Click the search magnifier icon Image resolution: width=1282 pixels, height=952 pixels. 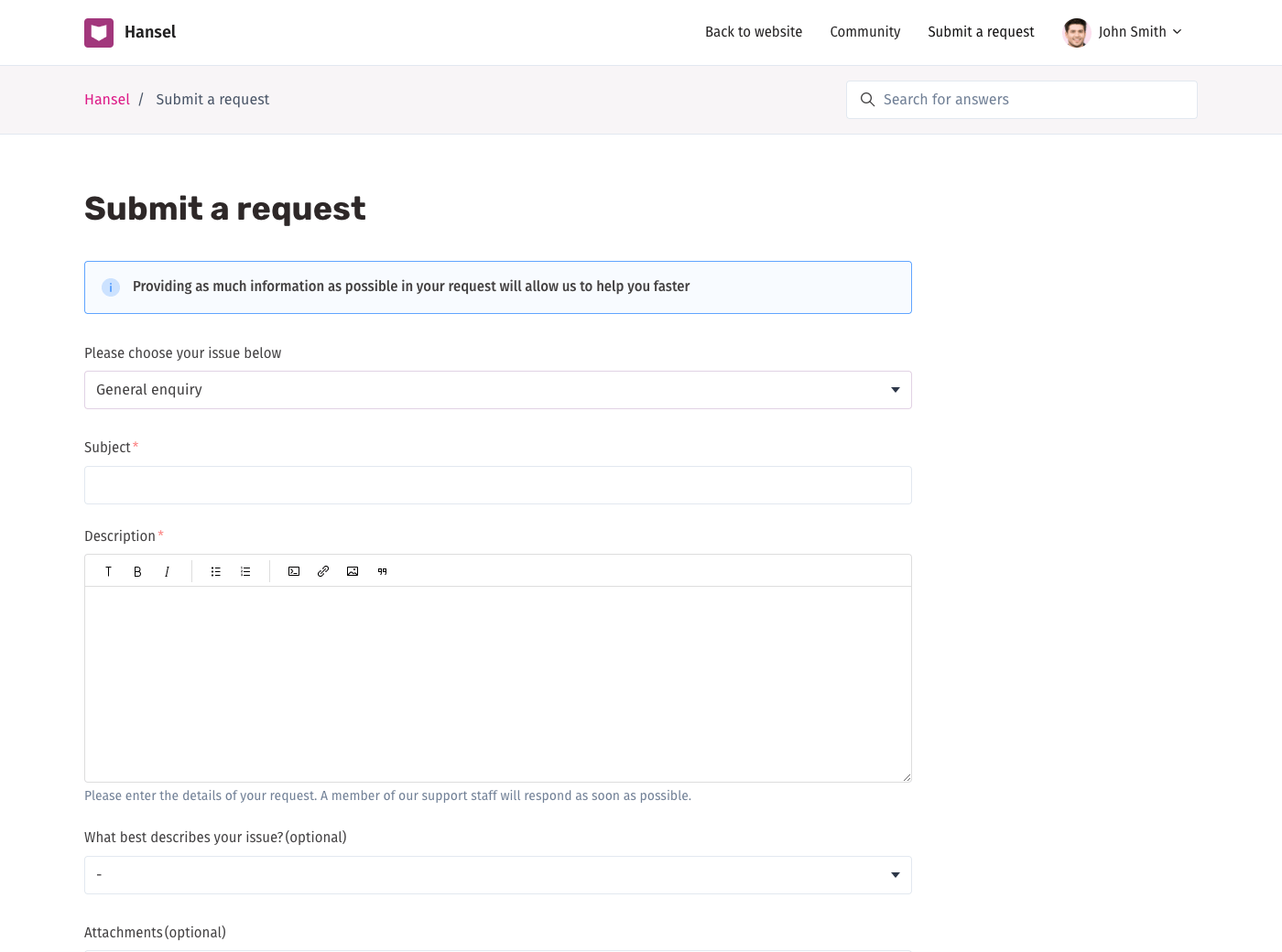867,100
